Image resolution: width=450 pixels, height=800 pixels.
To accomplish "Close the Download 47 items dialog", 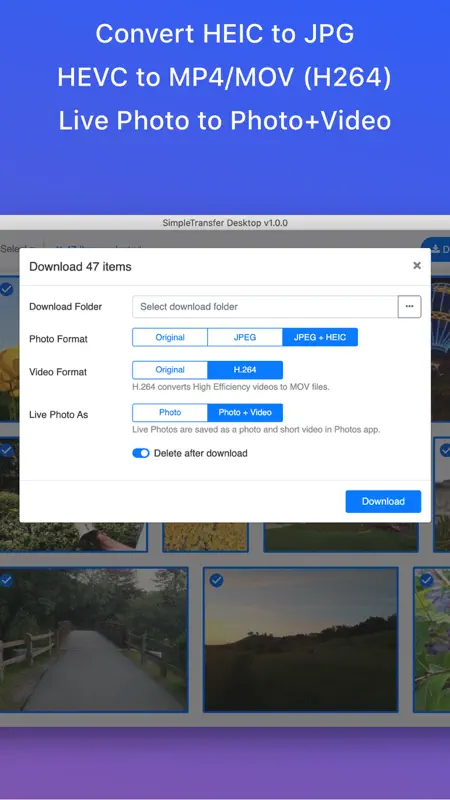I will pyautogui.click(x=417, y=265).
